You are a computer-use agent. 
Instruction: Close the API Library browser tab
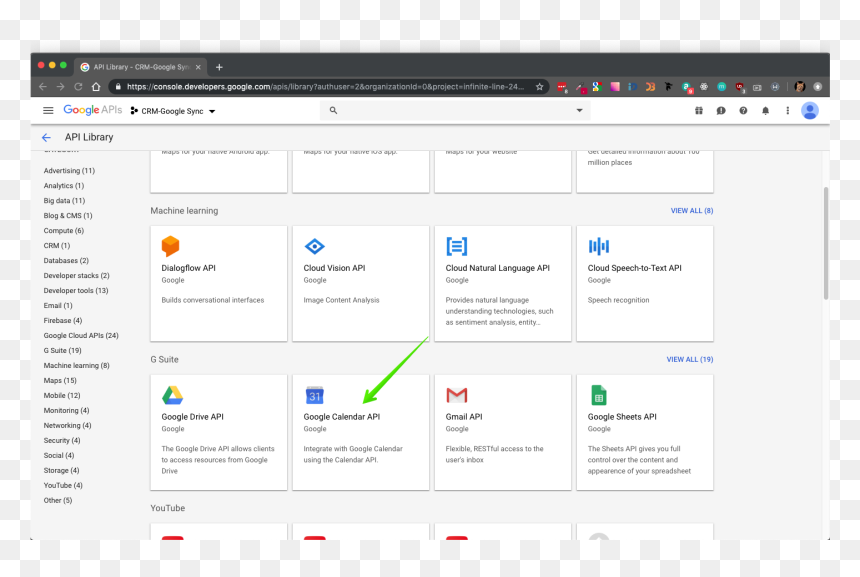198,67
